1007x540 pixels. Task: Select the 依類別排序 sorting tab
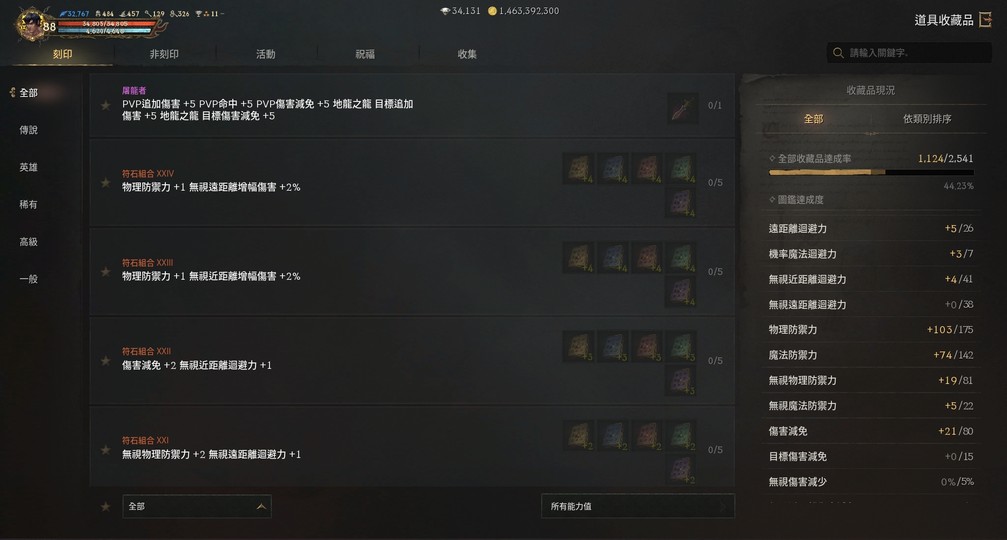pyautogui.click(x=927, y=119)
